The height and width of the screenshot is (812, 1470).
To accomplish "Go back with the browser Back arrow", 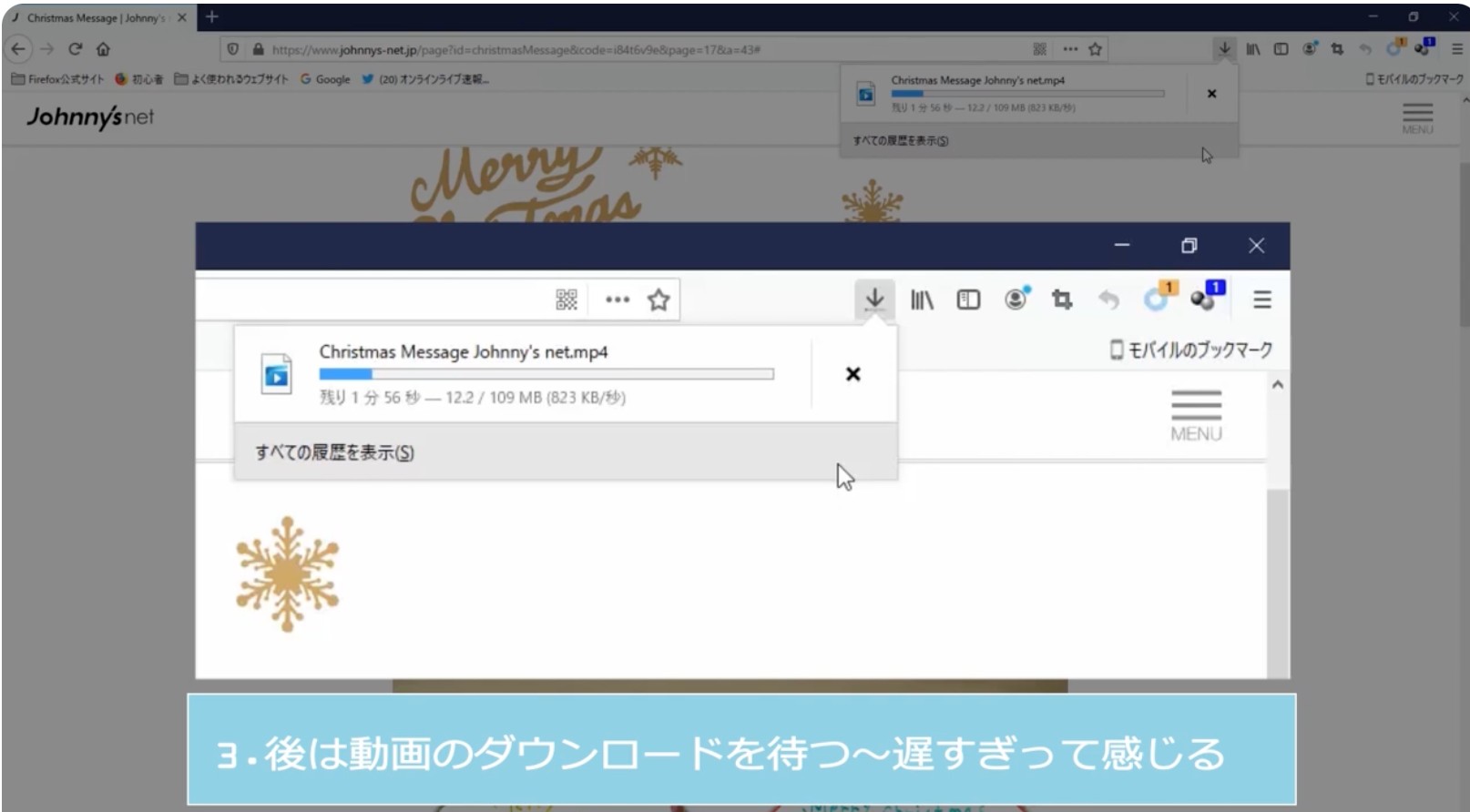I will tap(18, 49).
